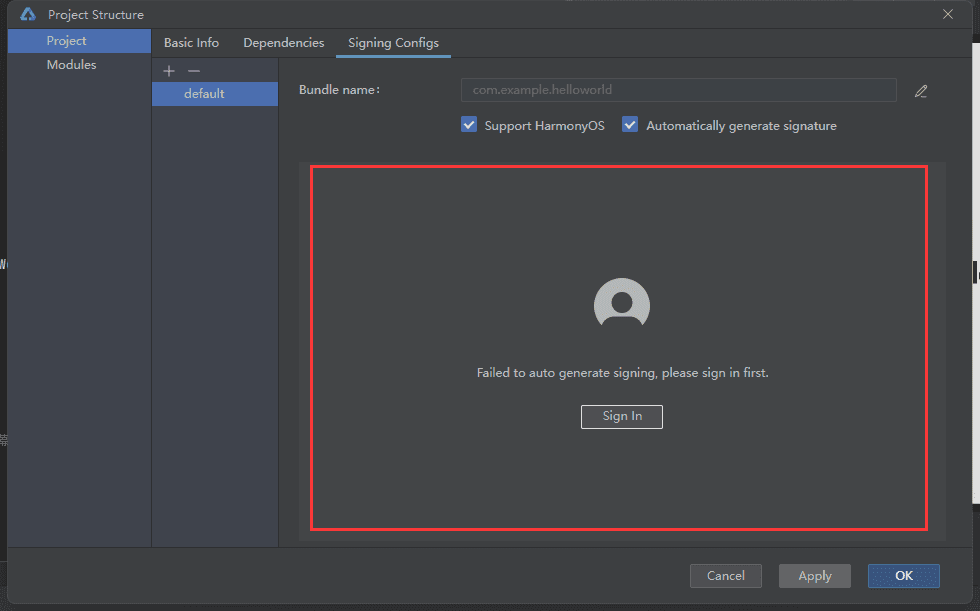980x611 pixels.
Task: Switch to the Dependencies tab
Action: 284,42
